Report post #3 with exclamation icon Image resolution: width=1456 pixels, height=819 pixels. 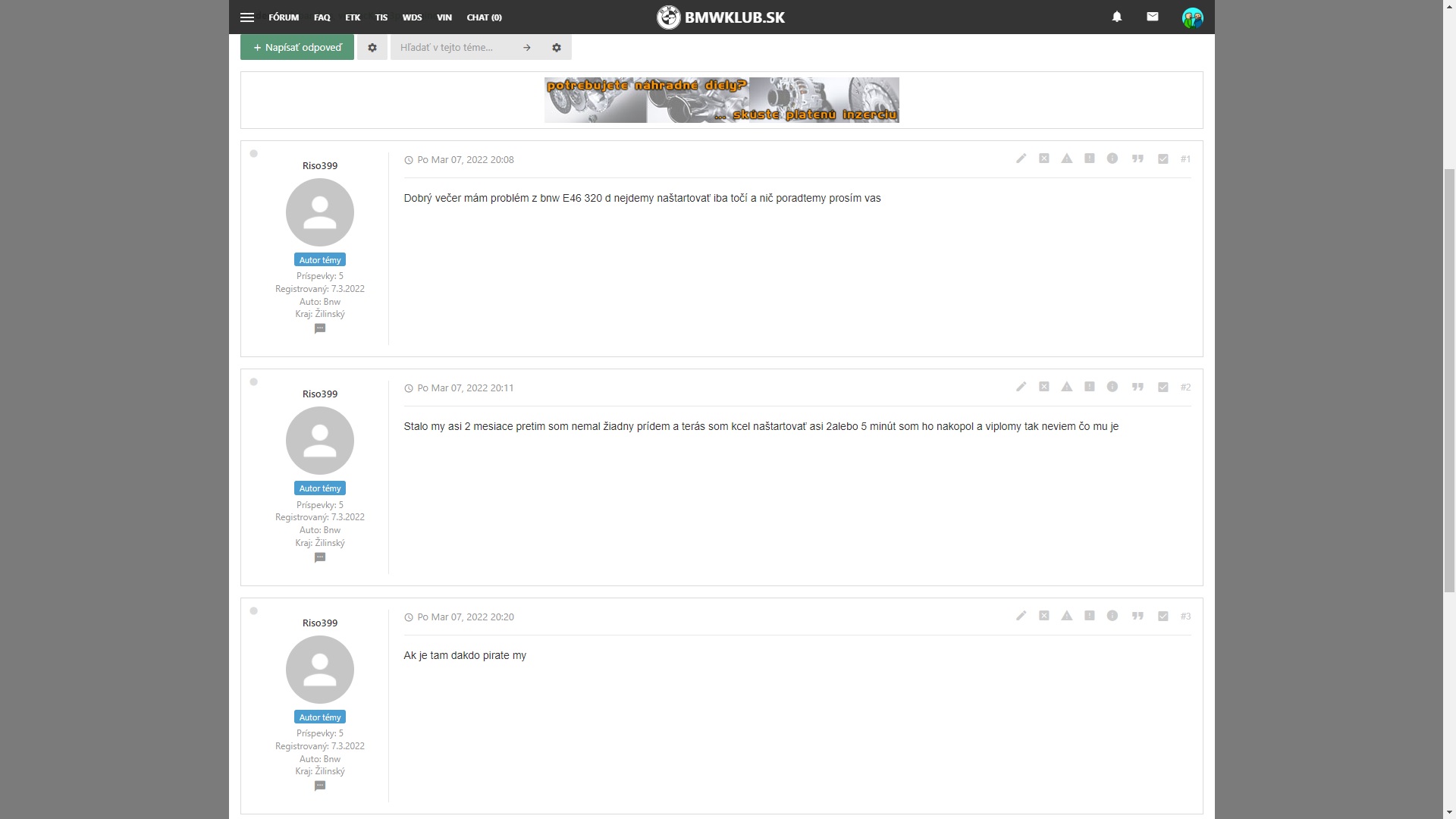point(1089,616)
